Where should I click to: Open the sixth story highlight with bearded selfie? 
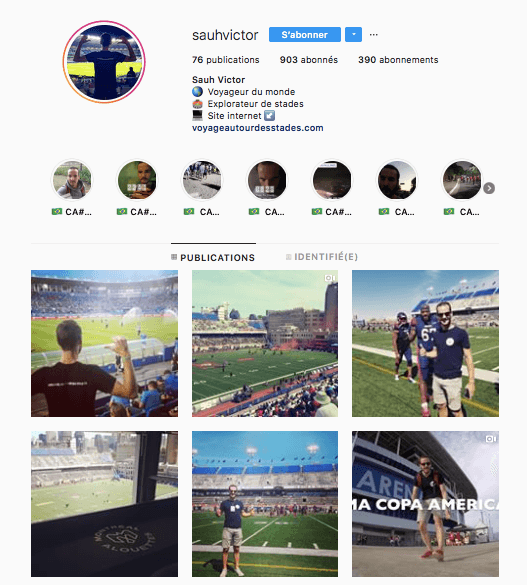[397, 180]
